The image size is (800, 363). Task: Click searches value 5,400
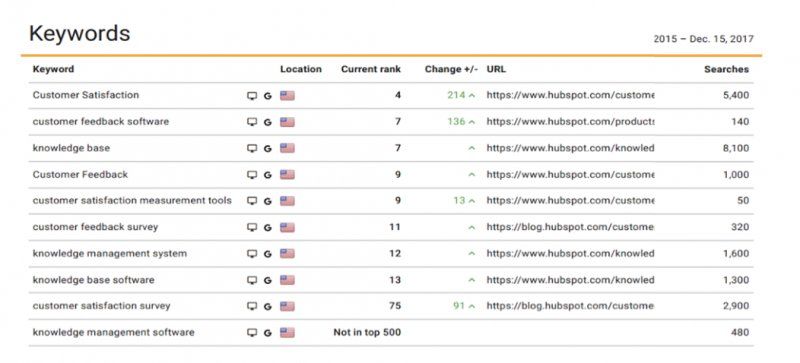(x=736, y=95)
